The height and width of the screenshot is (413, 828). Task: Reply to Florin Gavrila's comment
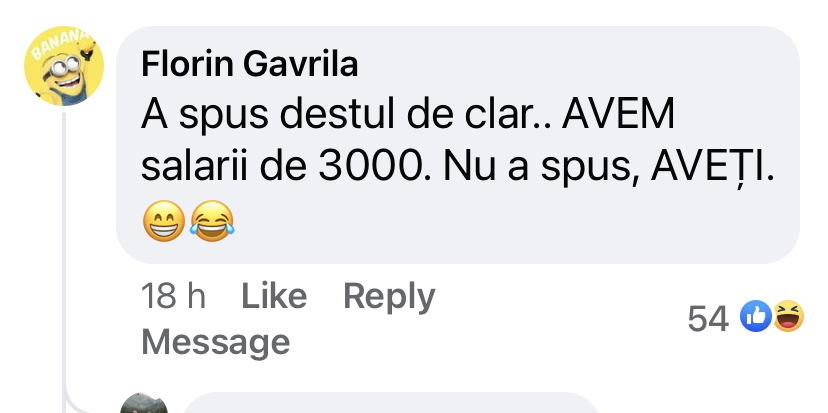389,297
